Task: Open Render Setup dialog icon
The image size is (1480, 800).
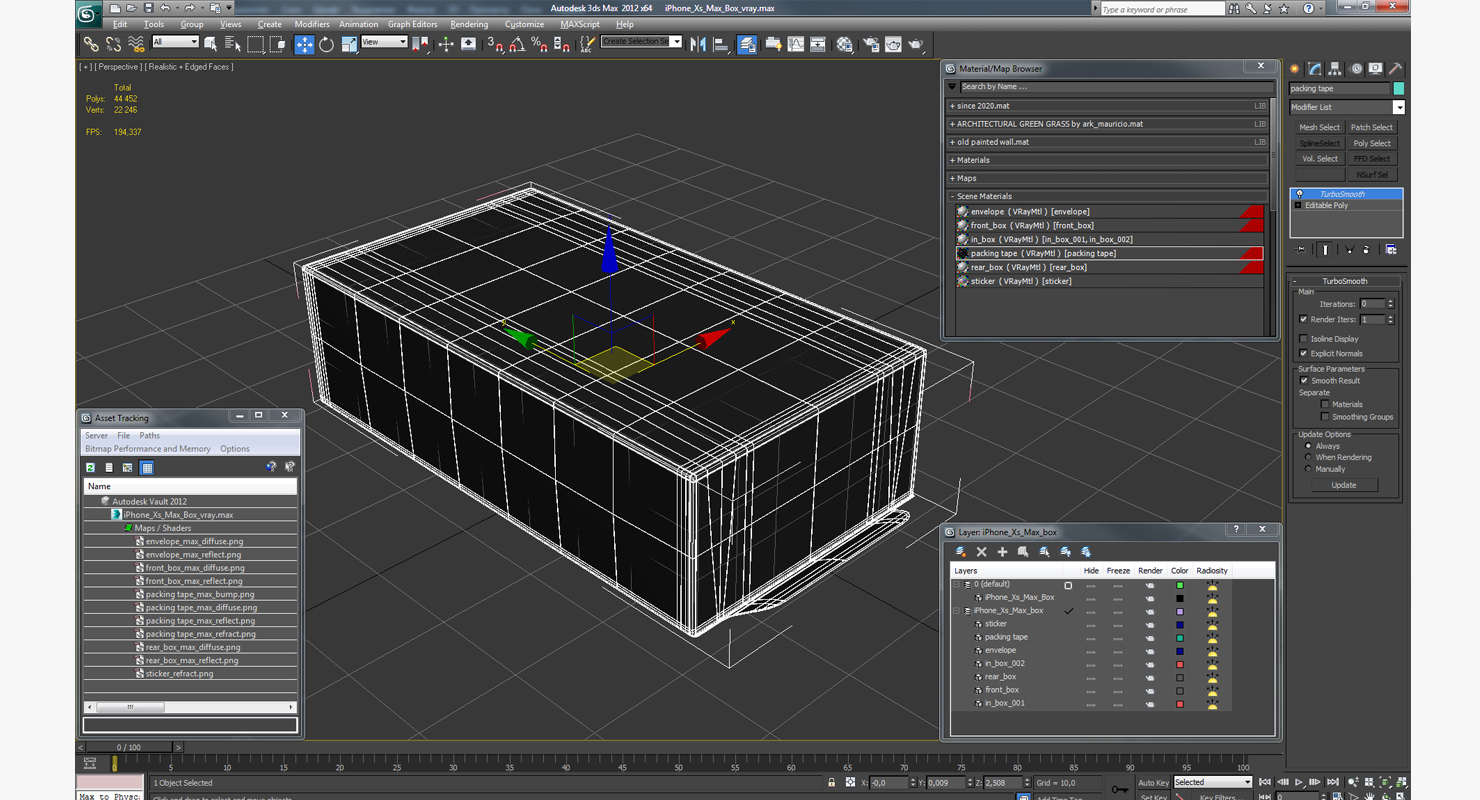Action: click(871, 44)
